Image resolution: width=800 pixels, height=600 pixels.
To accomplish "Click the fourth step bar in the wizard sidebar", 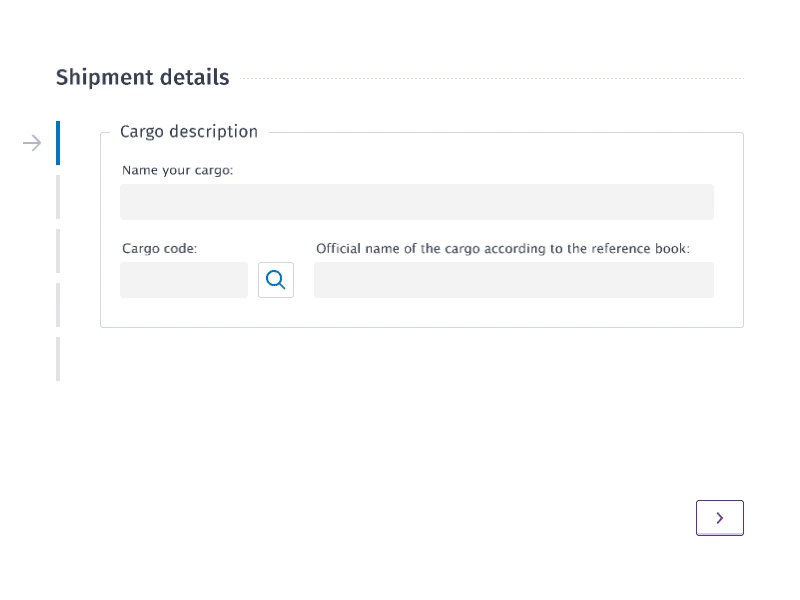I will (58, 305).
